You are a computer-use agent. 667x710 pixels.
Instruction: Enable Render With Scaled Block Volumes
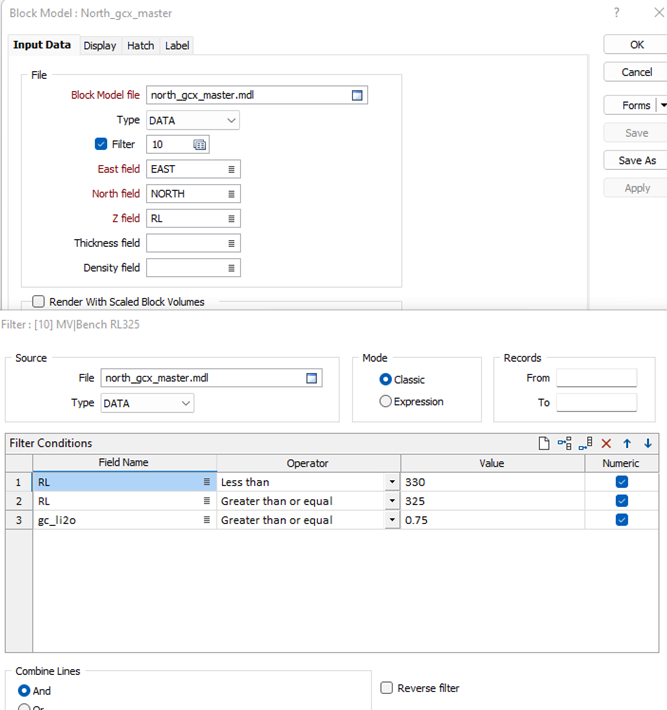39,301
